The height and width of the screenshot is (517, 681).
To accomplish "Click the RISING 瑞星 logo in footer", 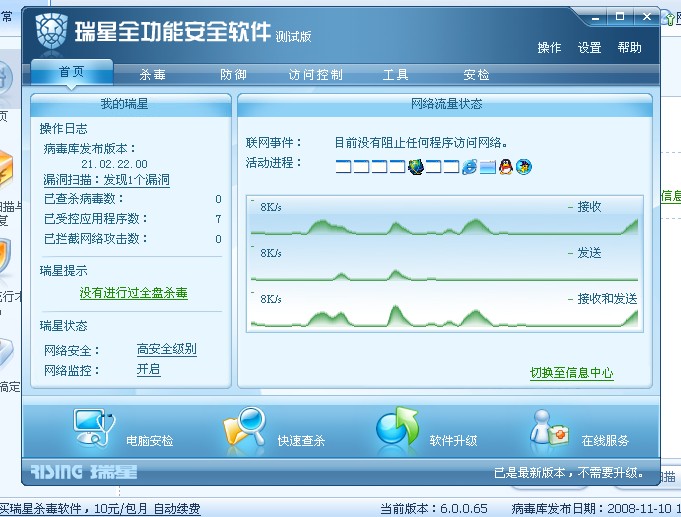I will (x=83, y=472).
